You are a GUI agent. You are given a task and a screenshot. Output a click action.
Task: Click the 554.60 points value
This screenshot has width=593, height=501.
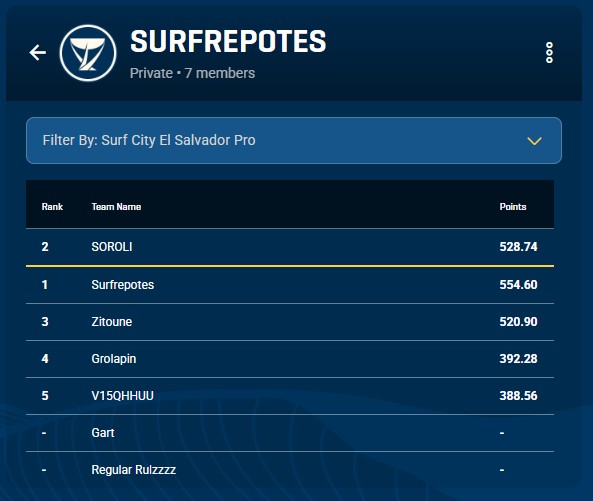tap(518, 285)
